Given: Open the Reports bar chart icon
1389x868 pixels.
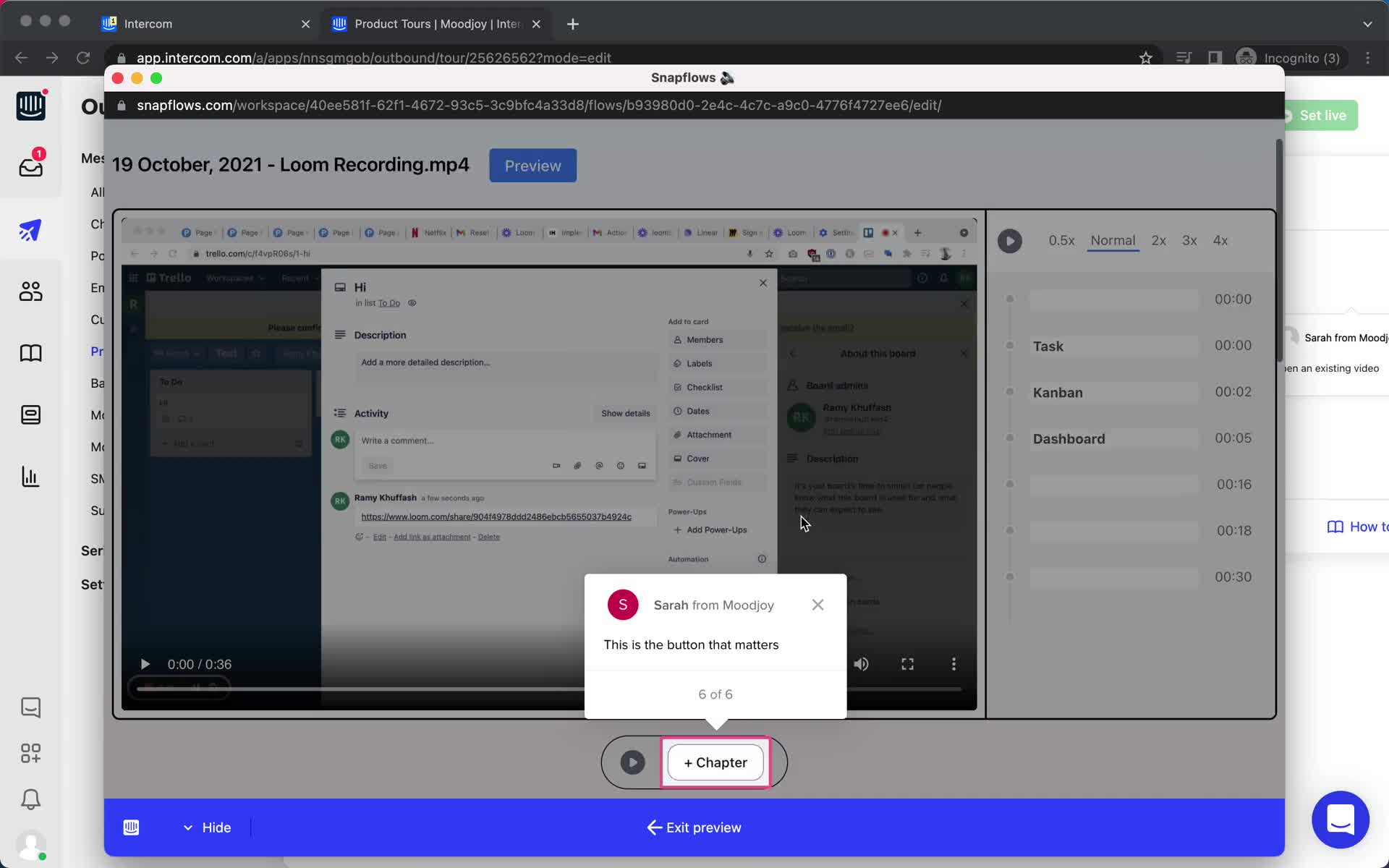Looking at the screenshot, I should 30,477.
